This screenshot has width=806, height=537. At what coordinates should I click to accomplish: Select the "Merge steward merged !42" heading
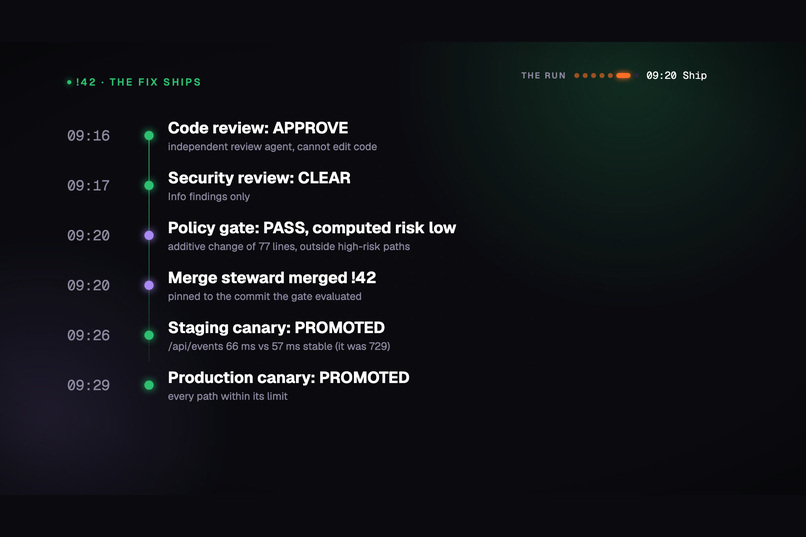tap(272, 277)
